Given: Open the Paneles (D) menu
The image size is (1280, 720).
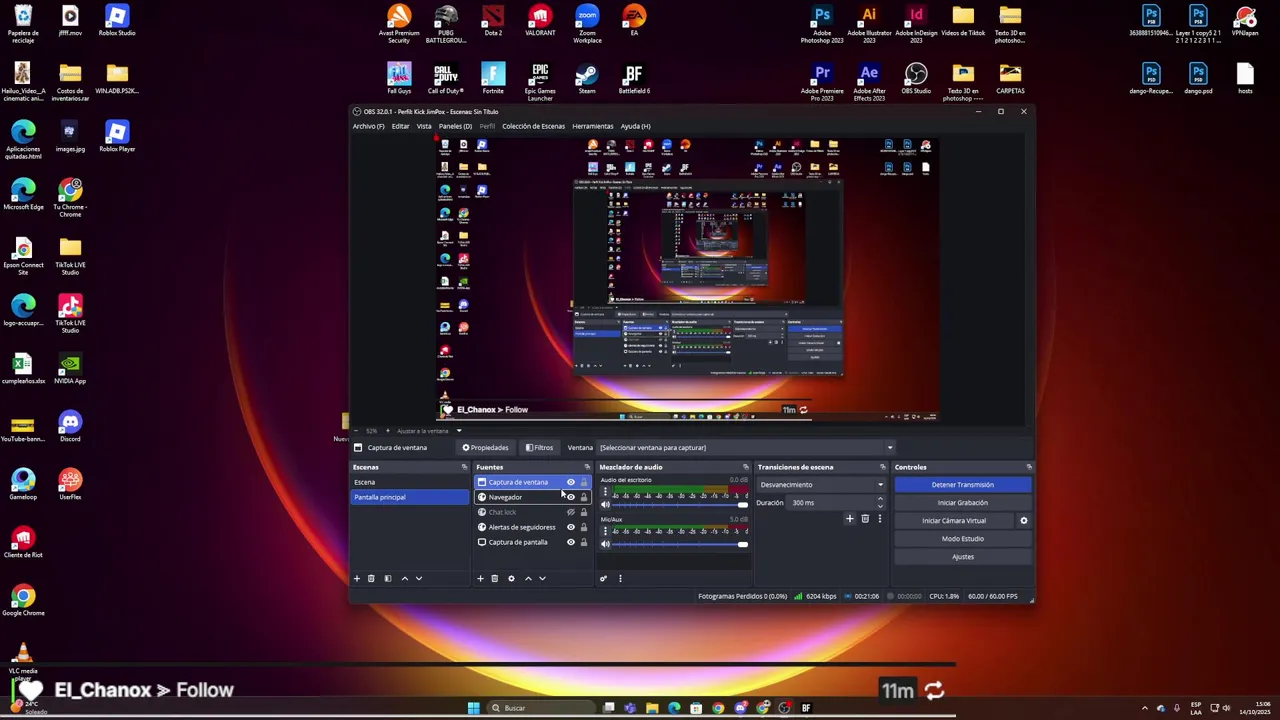Looking at the screenshot, I should point(455,126).
